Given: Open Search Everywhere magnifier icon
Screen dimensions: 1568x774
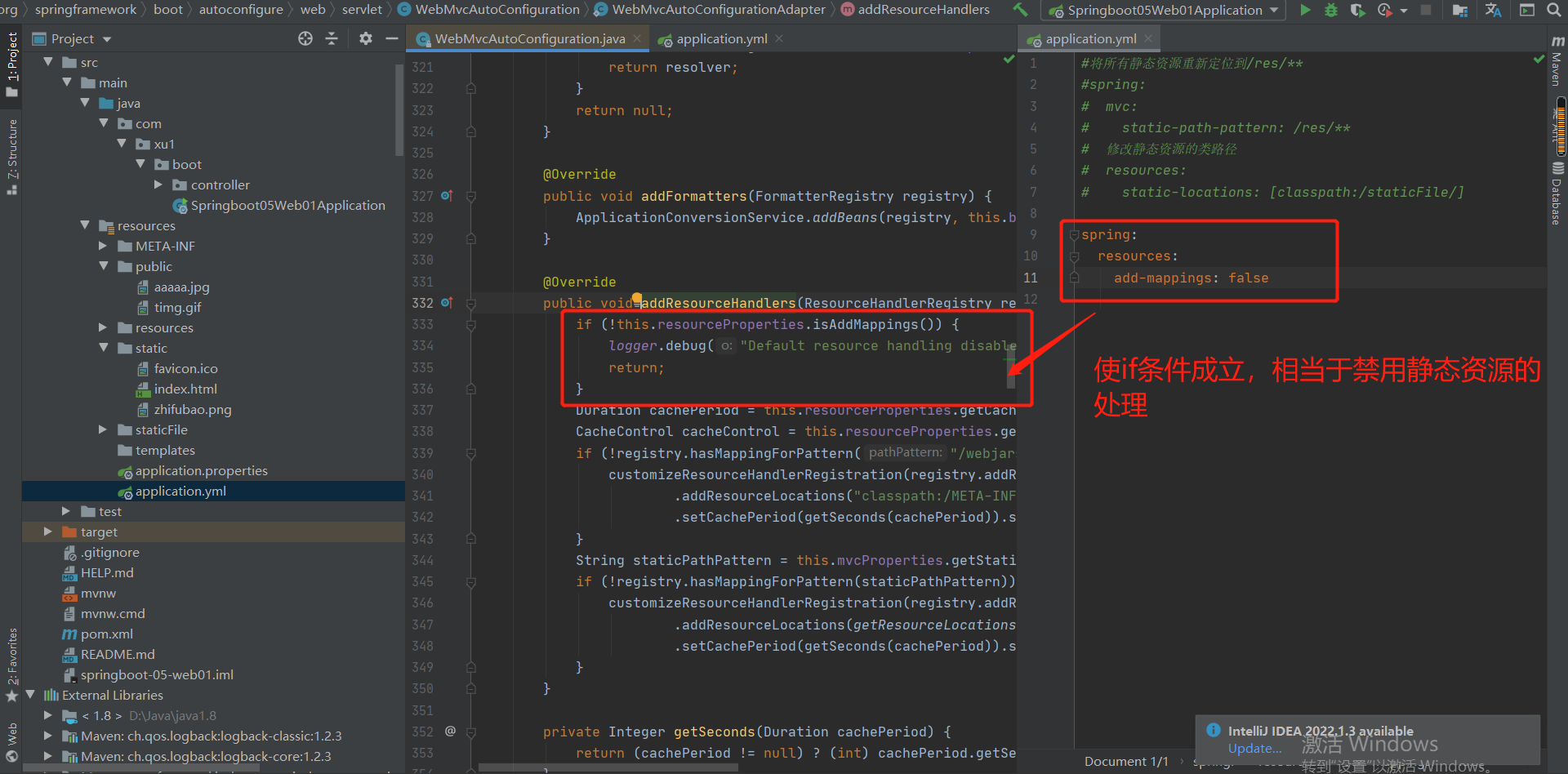Looking at the screenshot, I should click(1553, 10).
